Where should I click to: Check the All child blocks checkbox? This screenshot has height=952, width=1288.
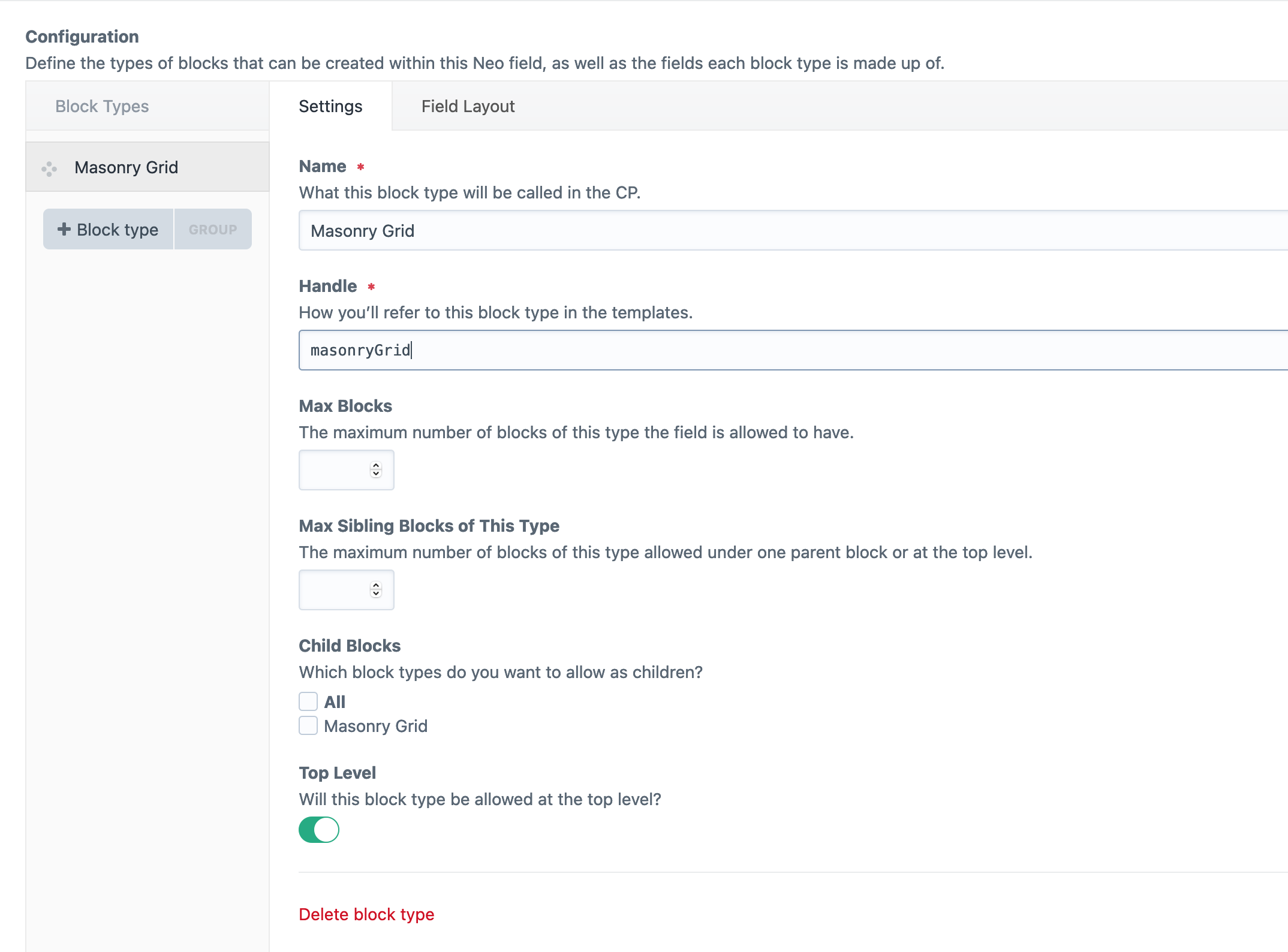[x=308, y=701]
